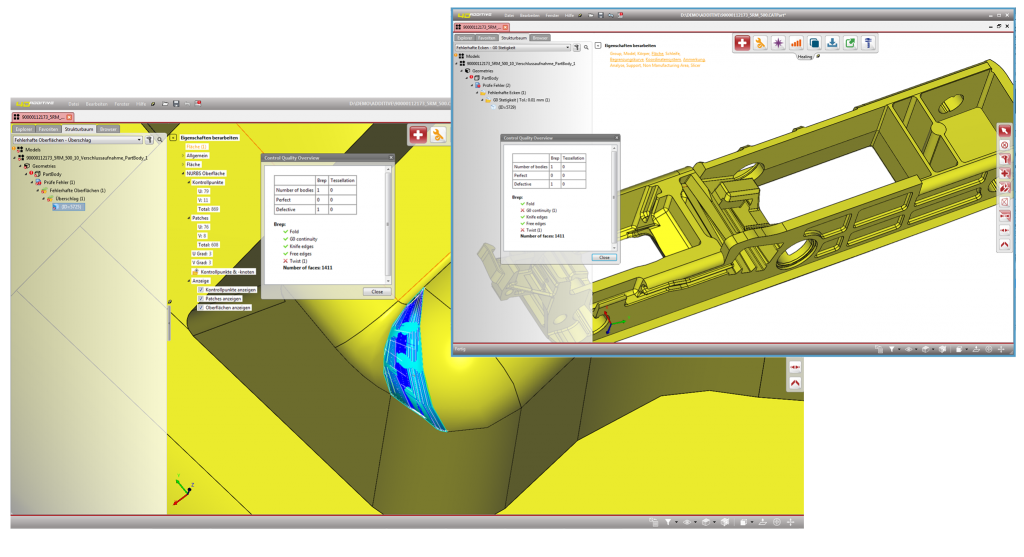
Task: Collapse the NURBS Oberfläche section
Action: (x=184, y=174)
